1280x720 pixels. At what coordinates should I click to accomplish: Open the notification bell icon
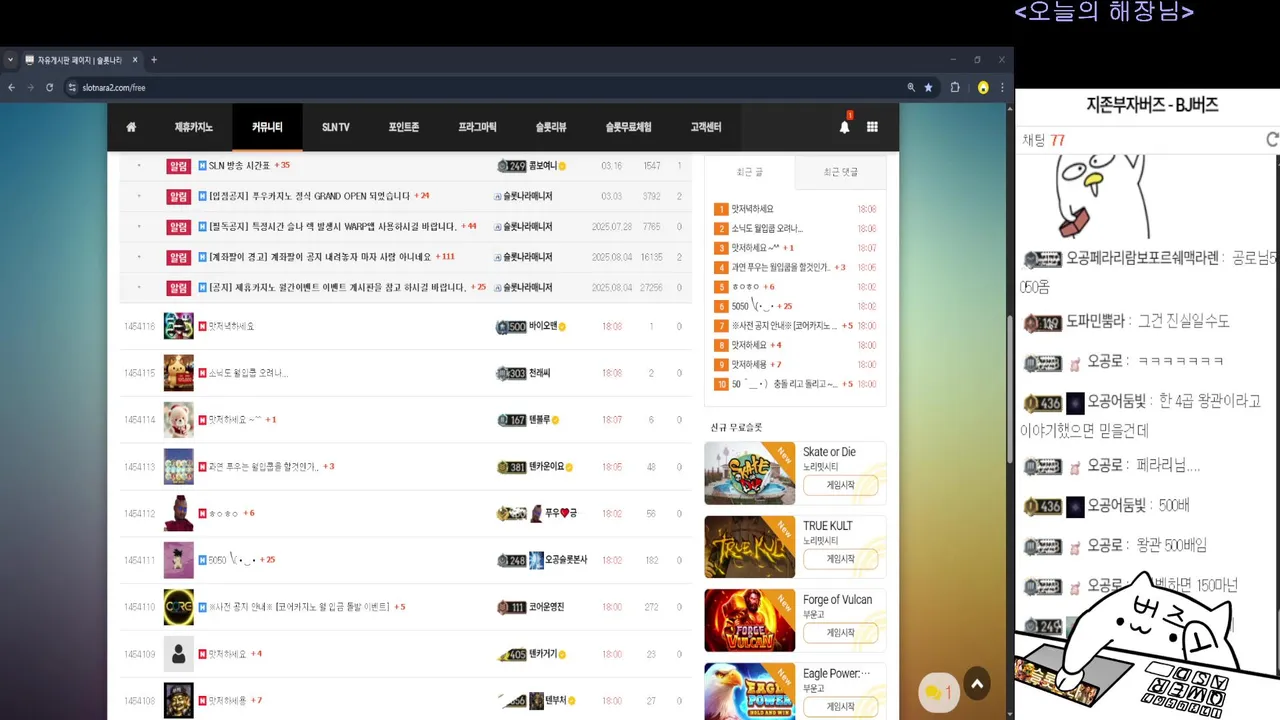pos(844,127)
